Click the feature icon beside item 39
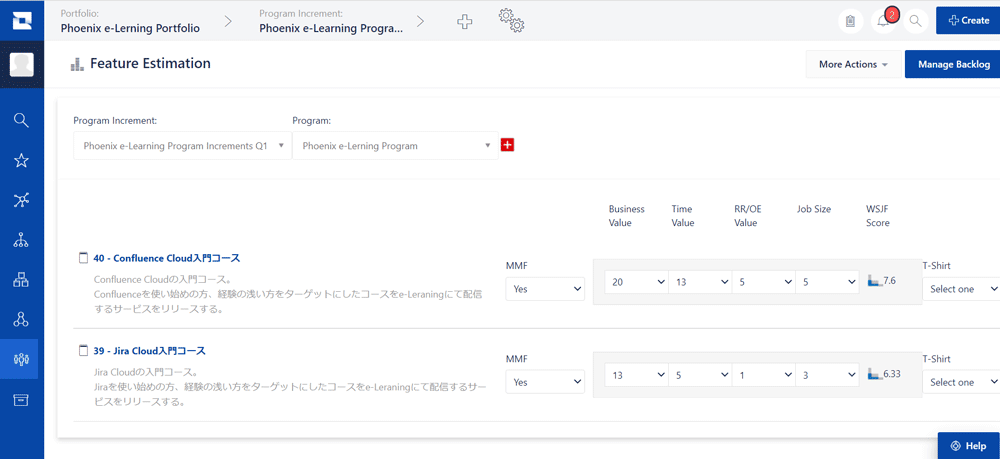This screenshot has width=1000, height=459. [x=82, y=351]
